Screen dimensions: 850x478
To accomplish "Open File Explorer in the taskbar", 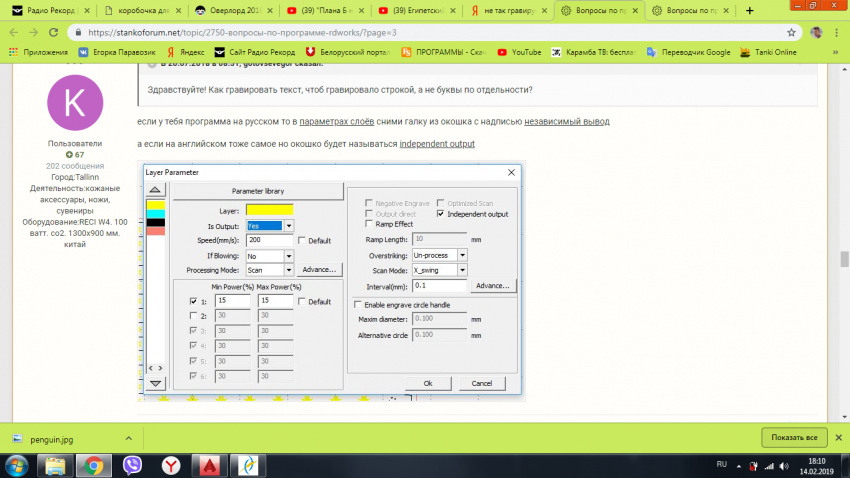I will pos(57,464).
